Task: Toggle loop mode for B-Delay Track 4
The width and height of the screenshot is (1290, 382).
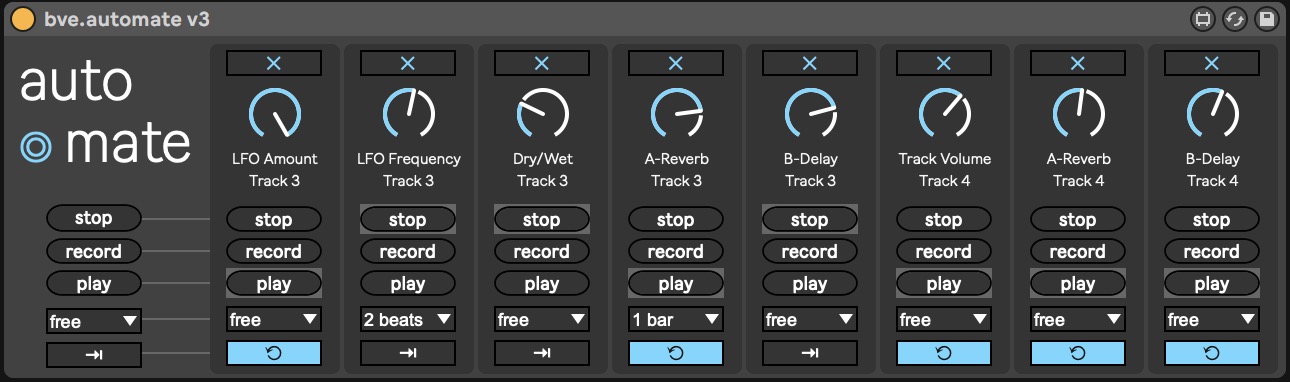Action: pyautogui.click(x=1212, y=353)
